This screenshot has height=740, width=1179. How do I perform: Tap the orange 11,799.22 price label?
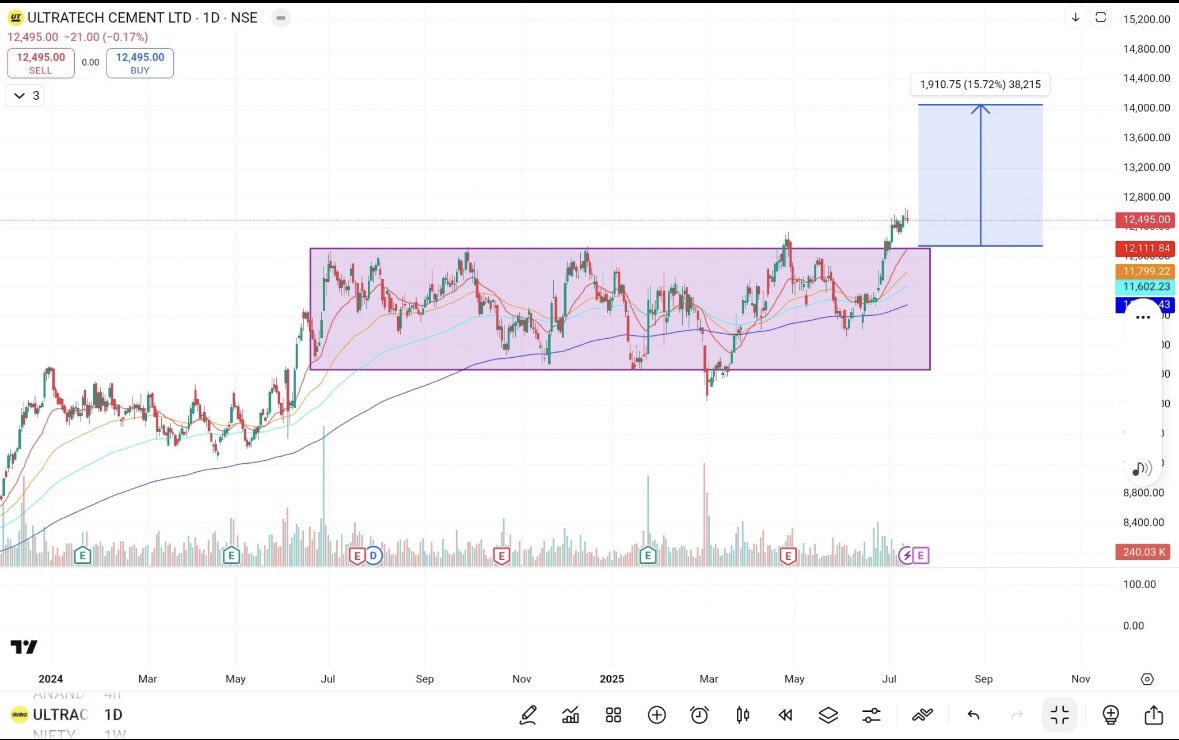pos(1146,271)
